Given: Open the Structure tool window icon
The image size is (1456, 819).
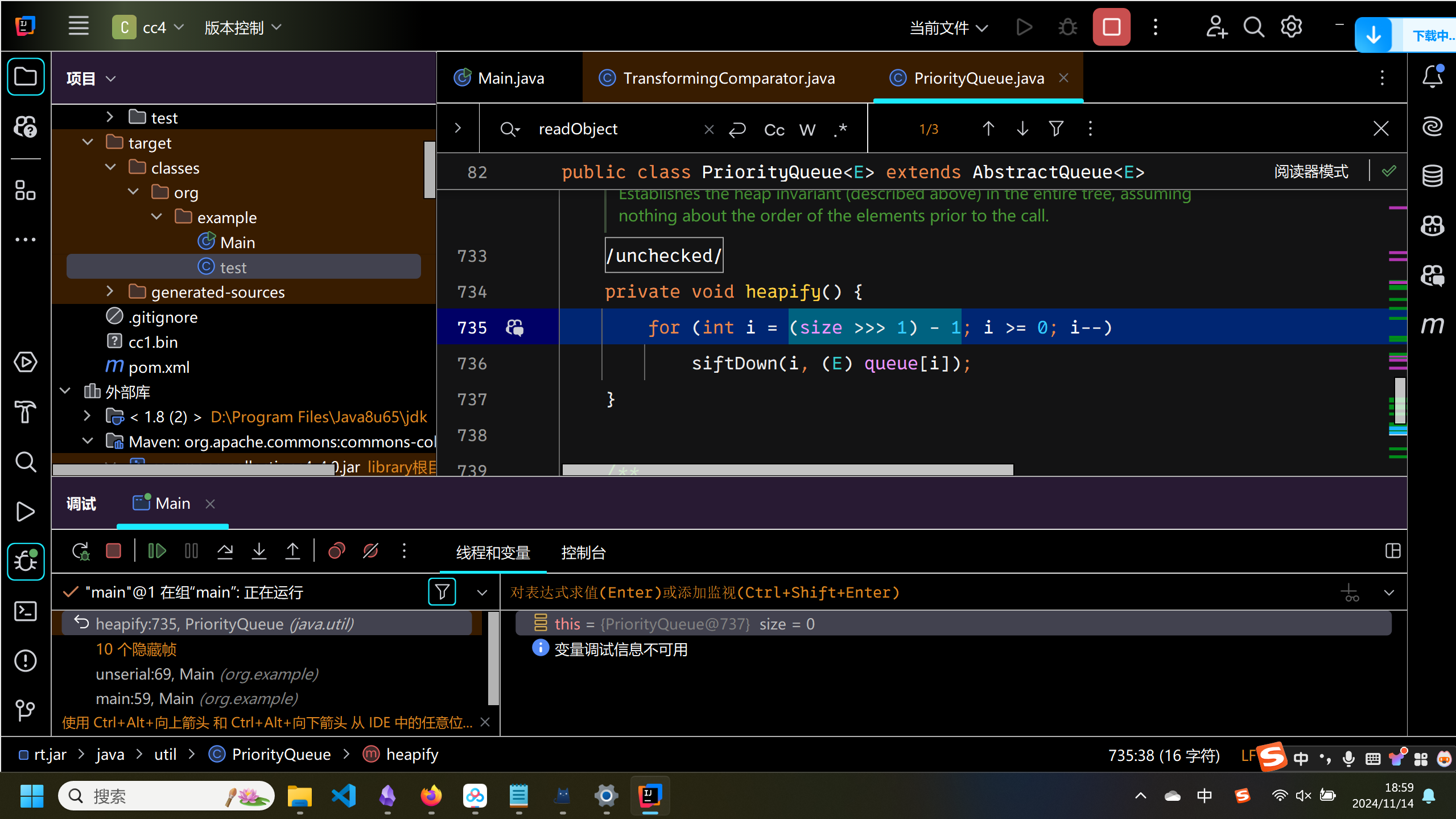Looking at the screenshot, I should coord(26,190).
